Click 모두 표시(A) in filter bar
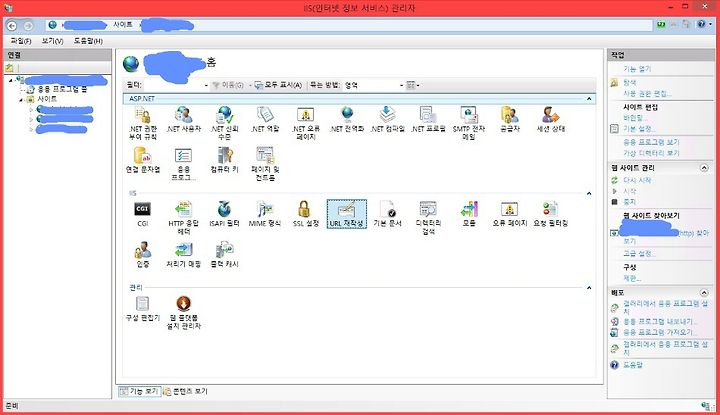The height and width of the screenshot is (415, 720). pos(279,85)
